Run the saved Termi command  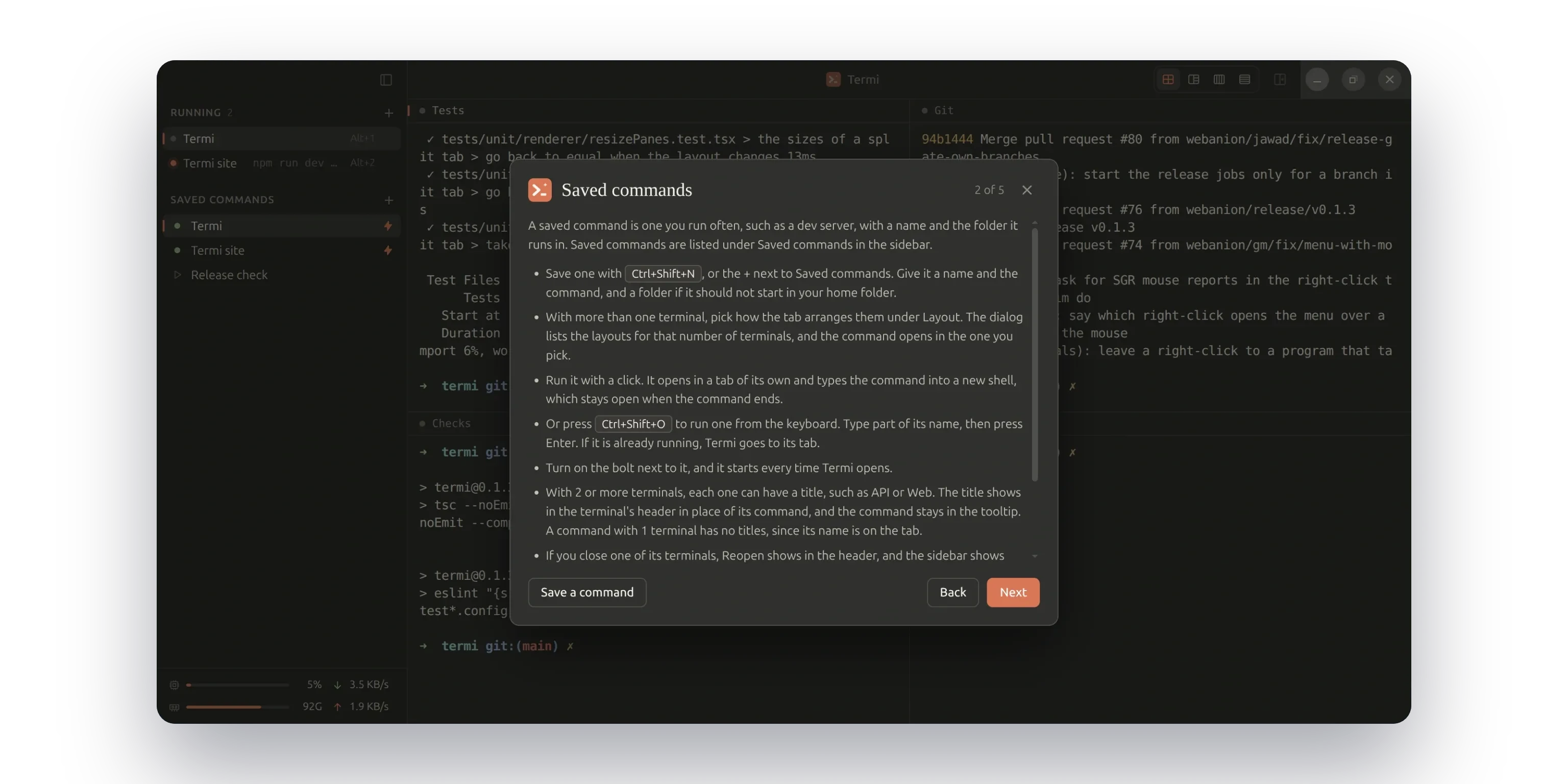(282, 226)
